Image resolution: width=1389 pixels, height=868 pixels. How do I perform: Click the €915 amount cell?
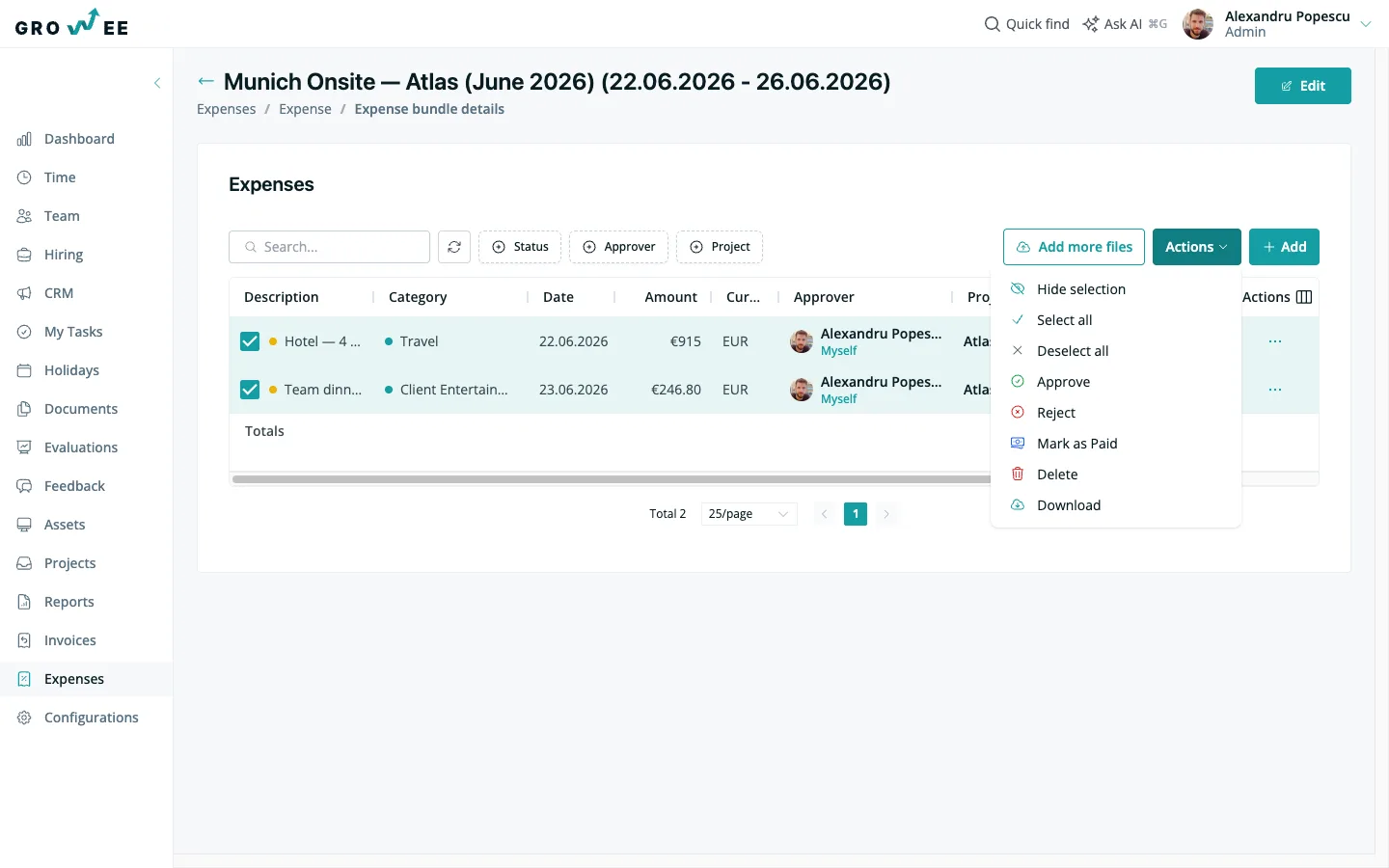click(686, 341)
